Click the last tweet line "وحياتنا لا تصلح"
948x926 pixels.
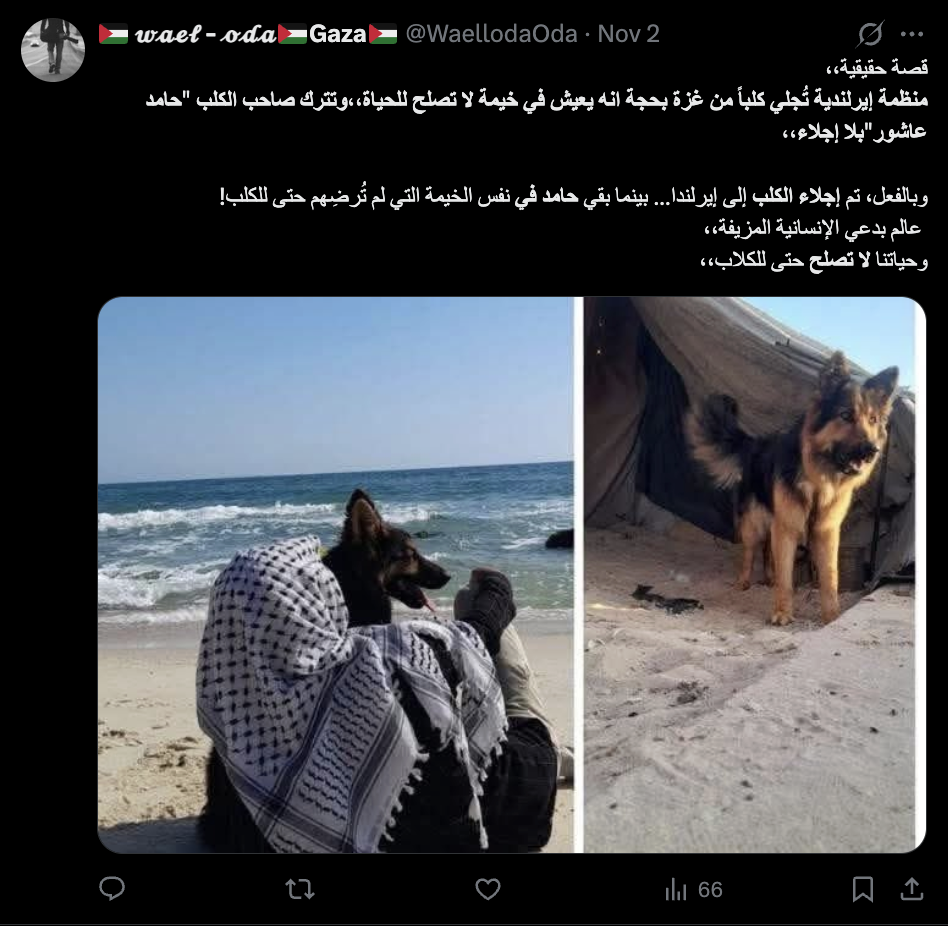click(x=814, y=261)
